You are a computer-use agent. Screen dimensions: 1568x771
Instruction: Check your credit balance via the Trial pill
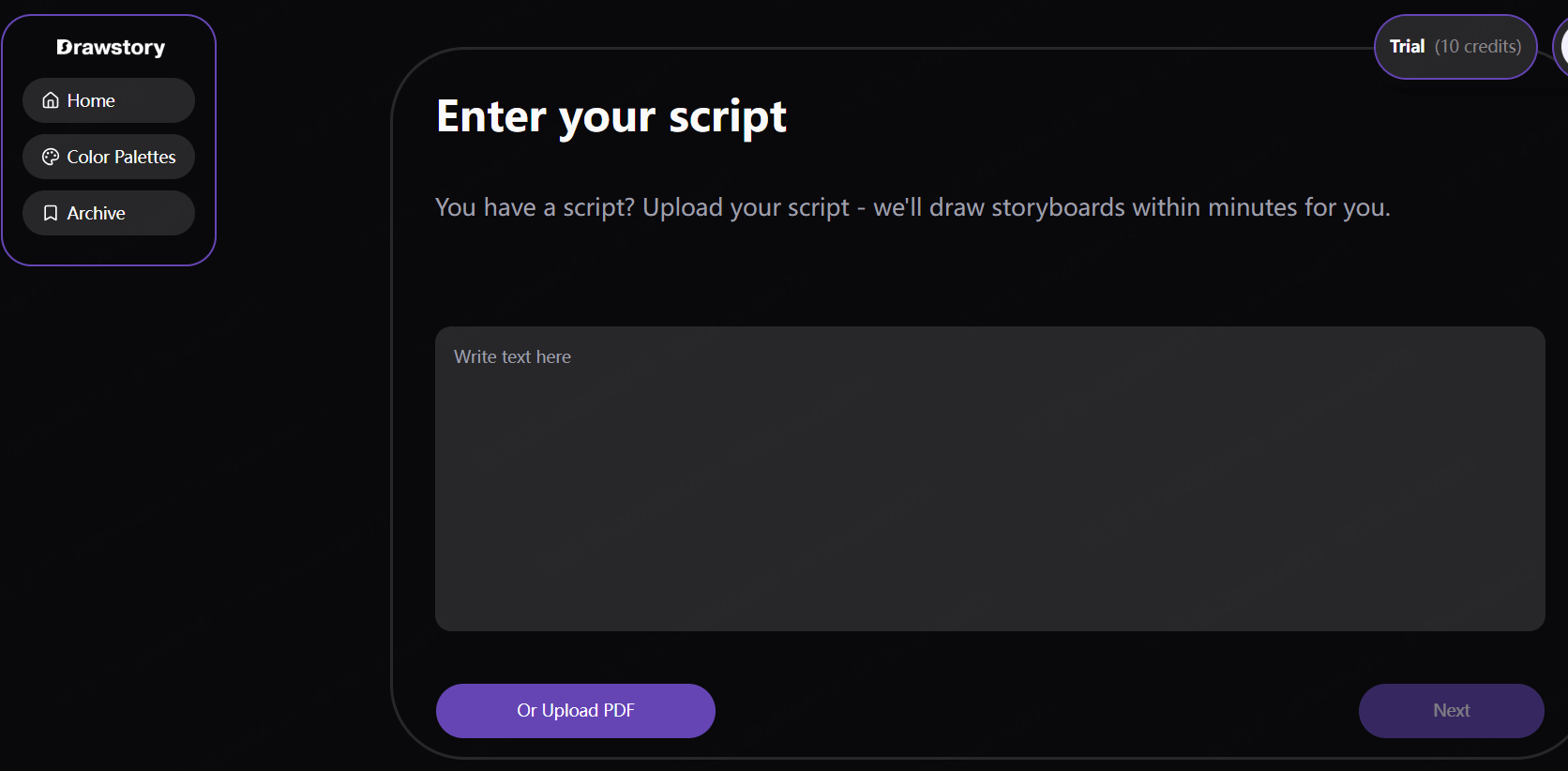[1455, 46]
